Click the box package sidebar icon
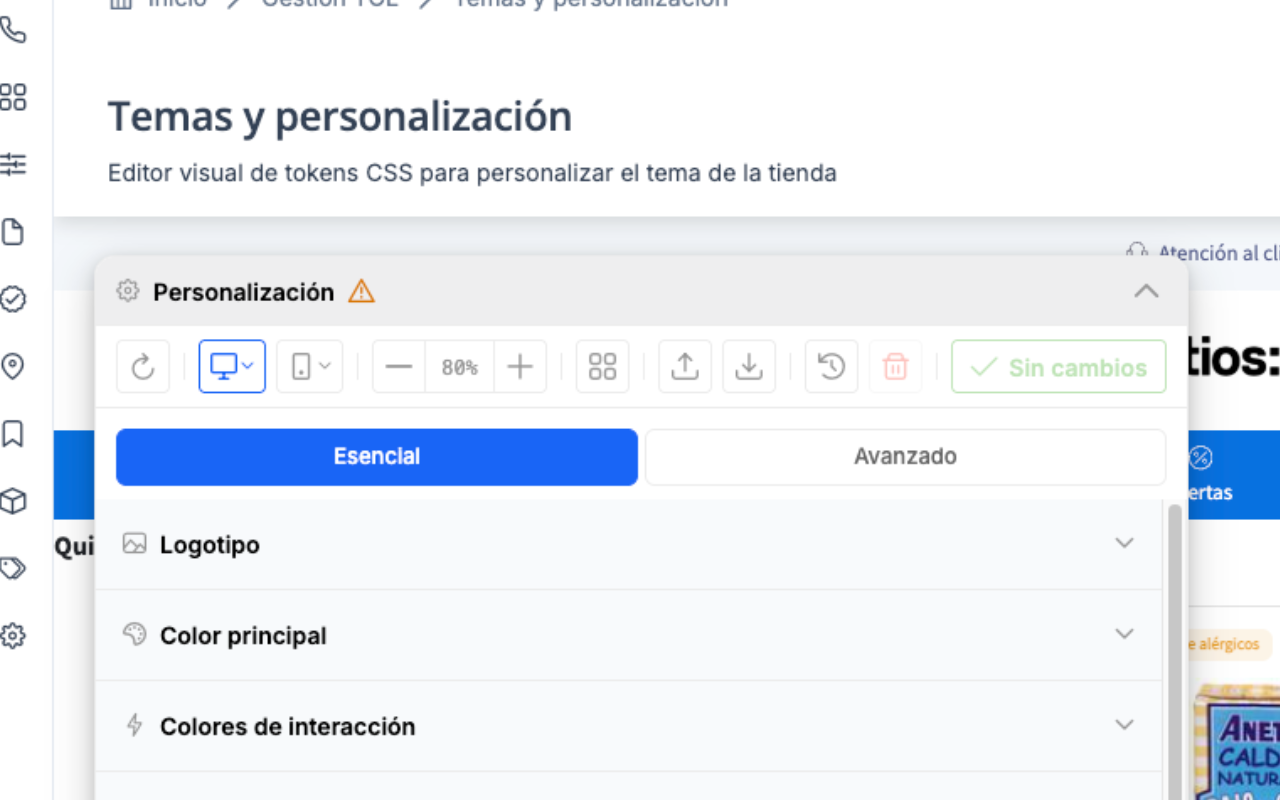The width and height of the screenshot is (1280, 800). (x=13, y=501)
